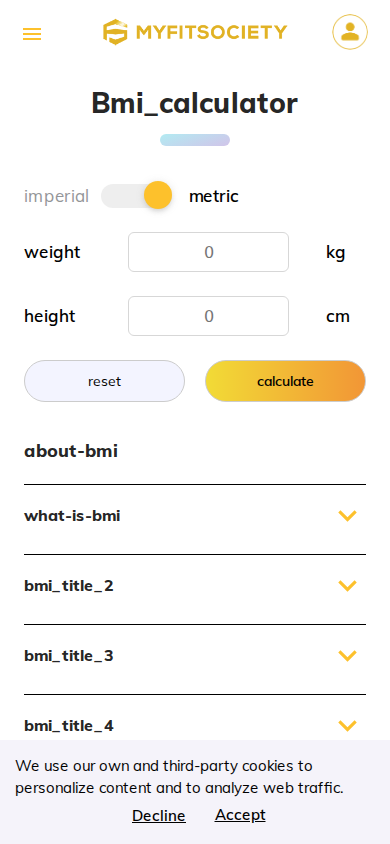Click the calculate button
Viewport: 390px width, 844px height.
point(286,381)
